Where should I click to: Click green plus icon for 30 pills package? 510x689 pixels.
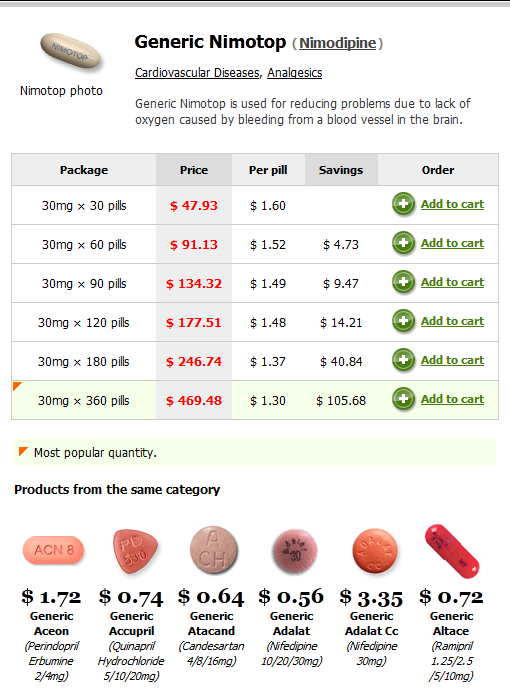pos(403,204)
